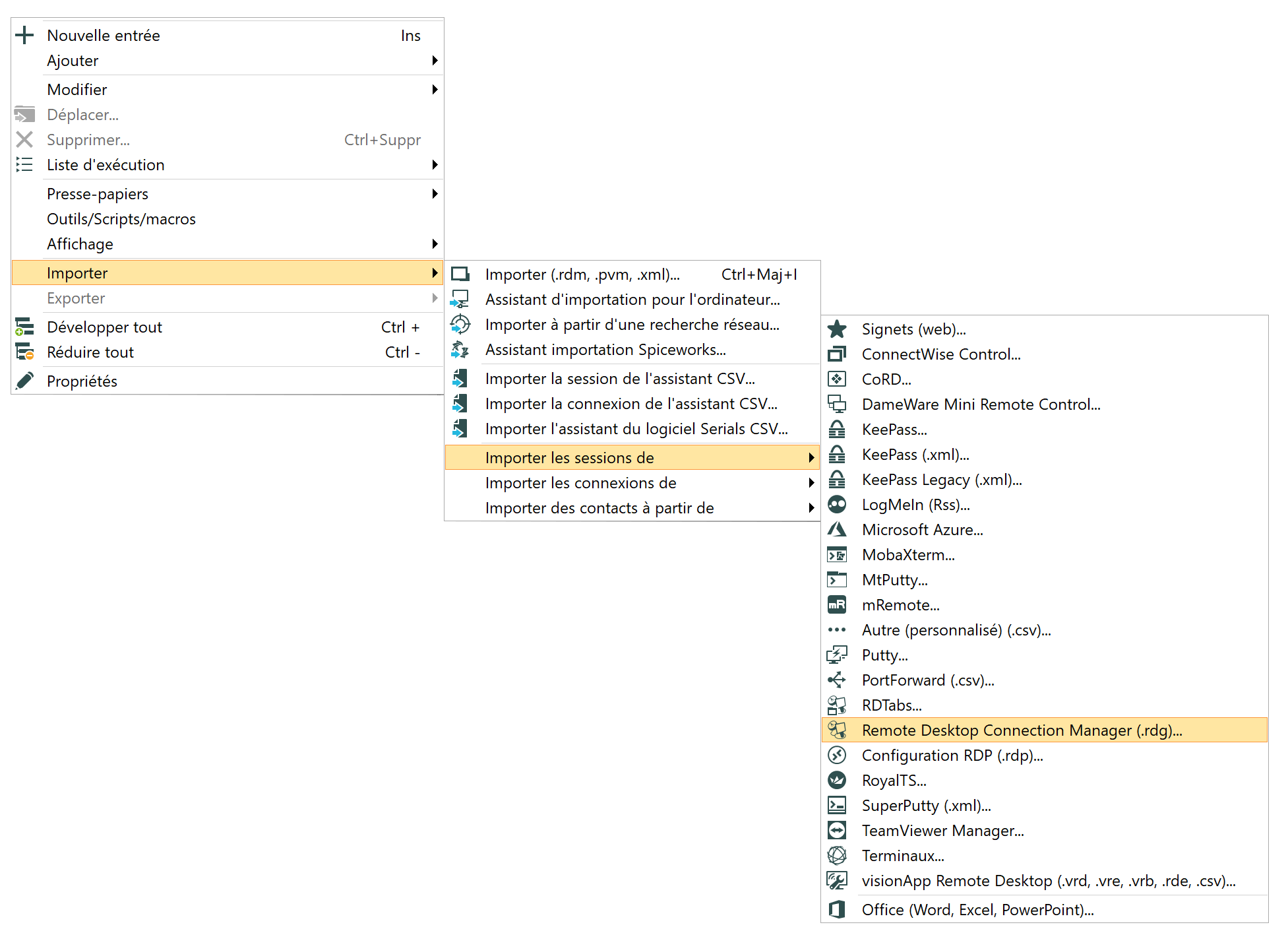Screen dimensions: 1288x933
Task: Click the mRemote icon
Action: (x=836, y=605)
